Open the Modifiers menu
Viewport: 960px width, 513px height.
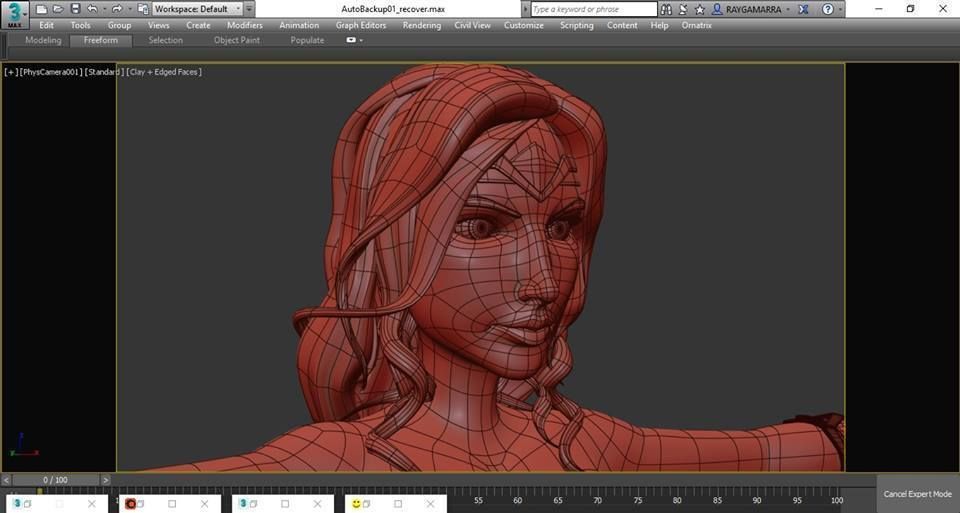point(245,25)
